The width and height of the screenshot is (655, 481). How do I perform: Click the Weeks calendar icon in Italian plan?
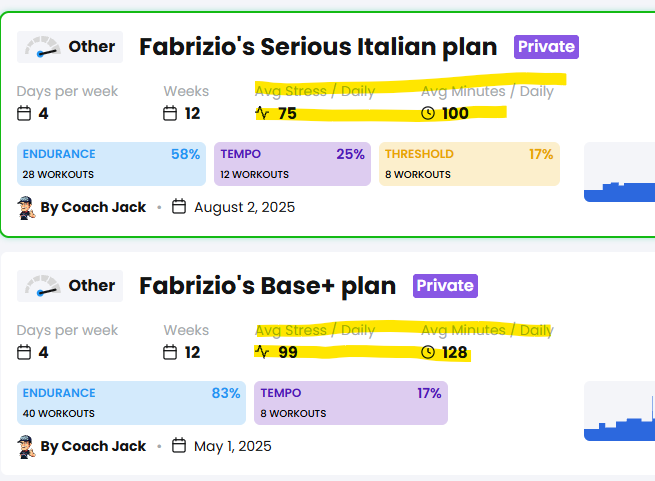[170, 113]
